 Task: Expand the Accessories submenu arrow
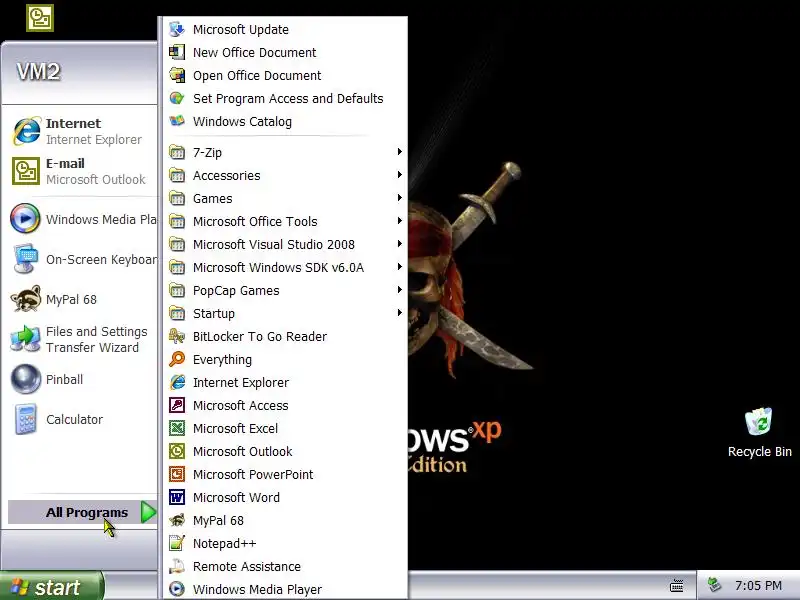tap(399, 174)
